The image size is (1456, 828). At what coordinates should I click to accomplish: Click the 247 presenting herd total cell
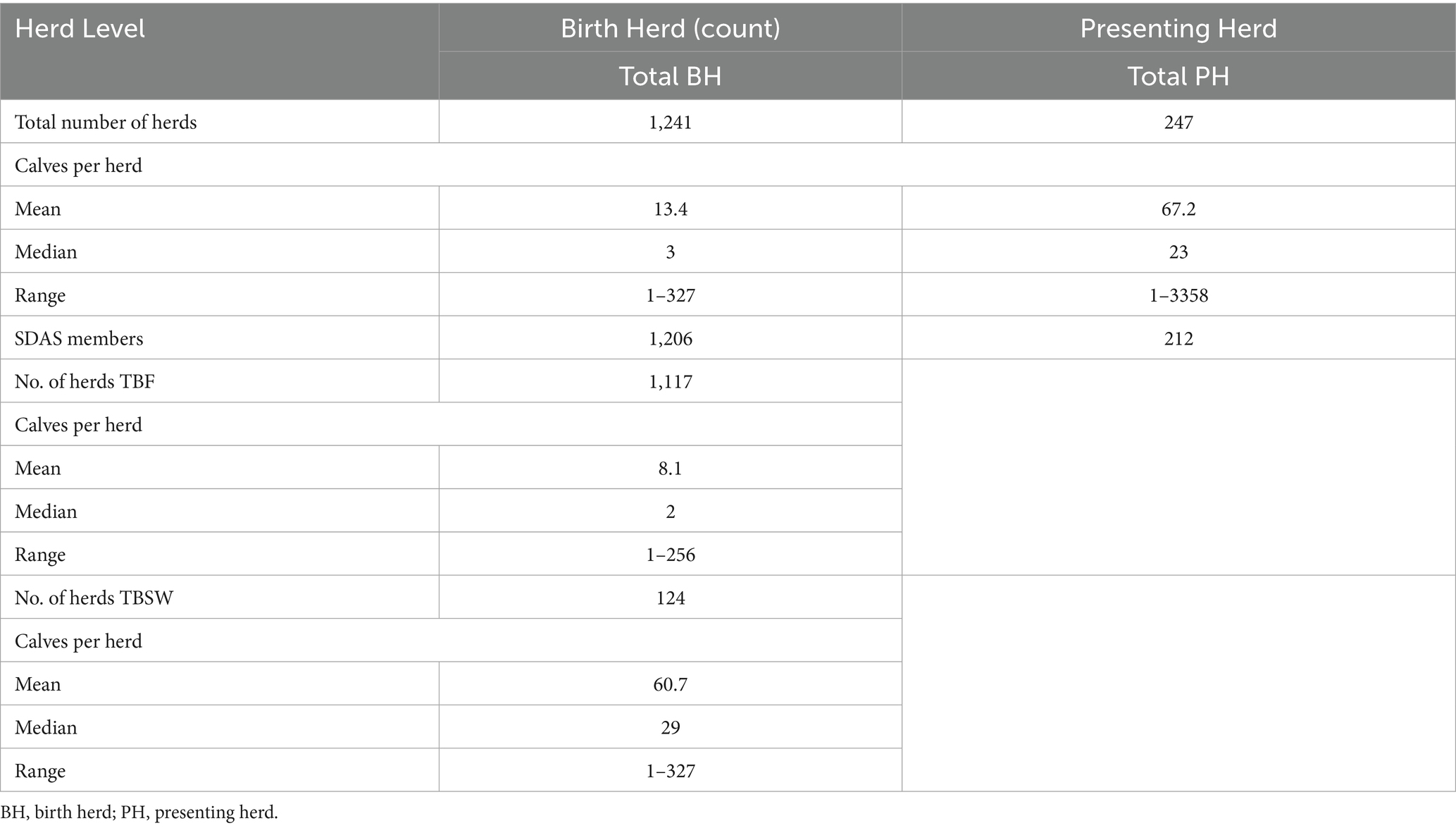[1178, 123]
